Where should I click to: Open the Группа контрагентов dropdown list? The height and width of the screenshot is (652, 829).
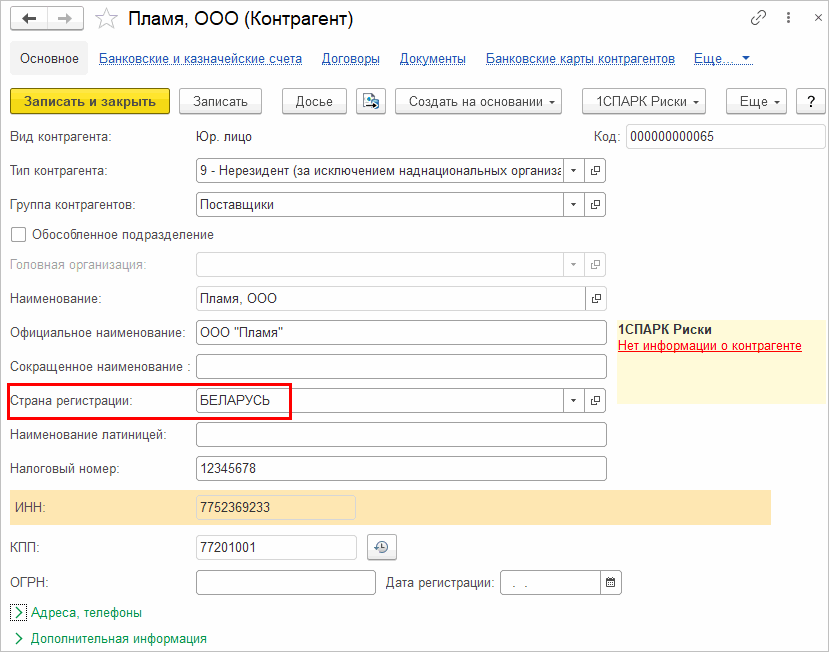[574, 205]
